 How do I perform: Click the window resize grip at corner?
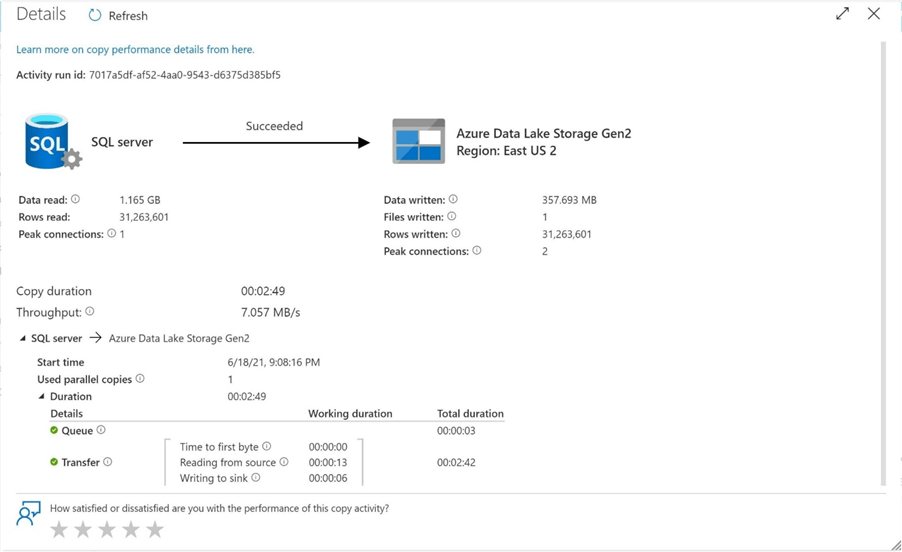[x=895, y=545]
